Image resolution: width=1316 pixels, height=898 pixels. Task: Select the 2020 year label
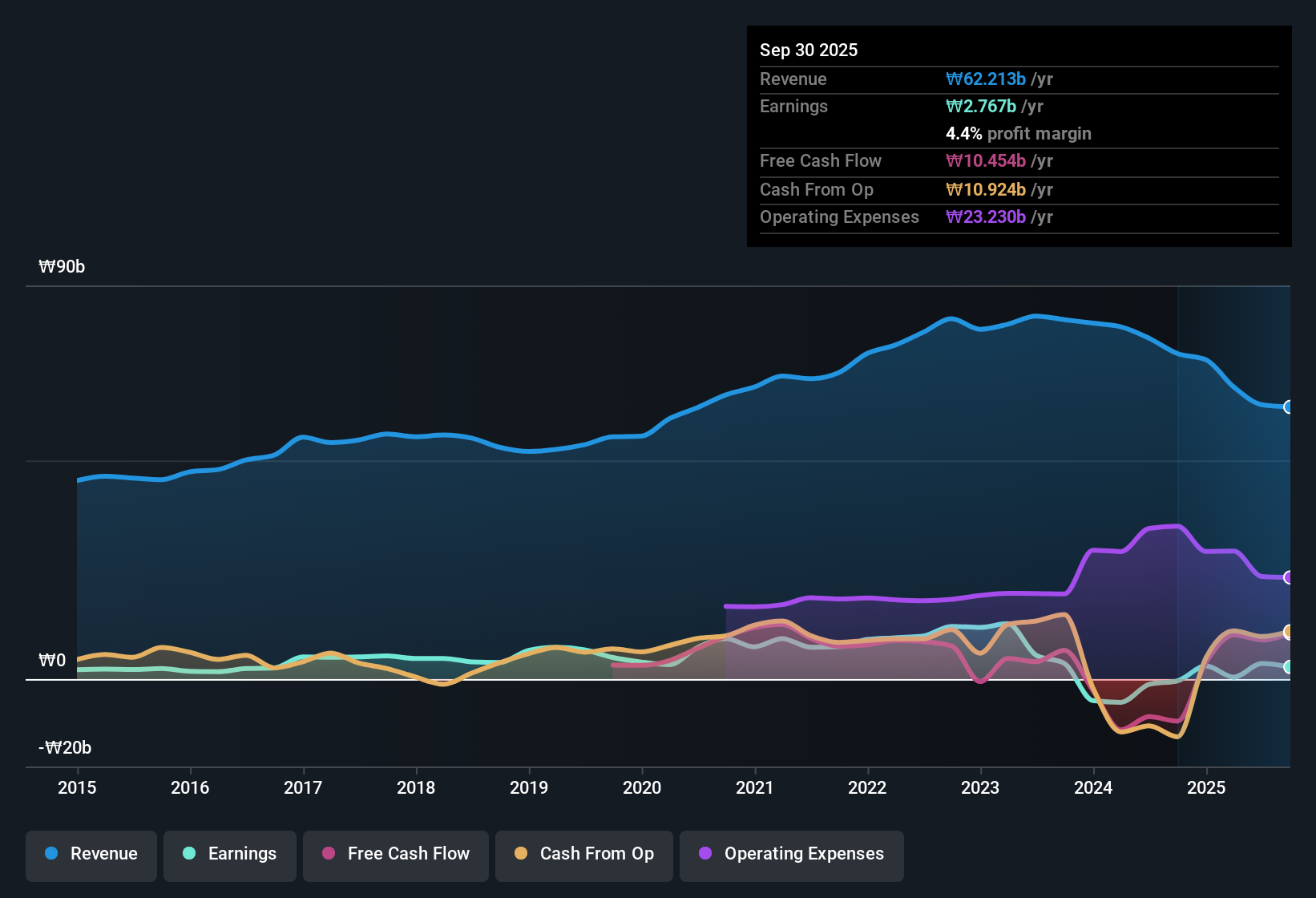point(641,788)
